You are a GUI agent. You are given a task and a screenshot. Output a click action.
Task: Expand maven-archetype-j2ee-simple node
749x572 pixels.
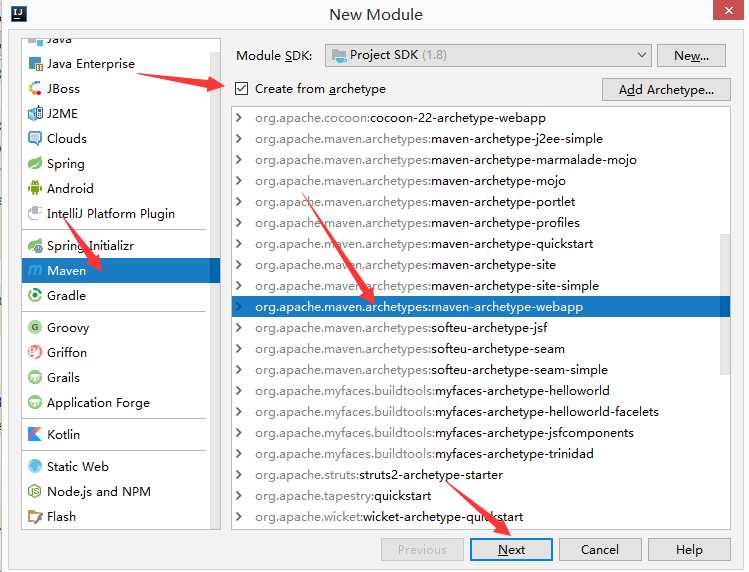[x=239, y=139]
